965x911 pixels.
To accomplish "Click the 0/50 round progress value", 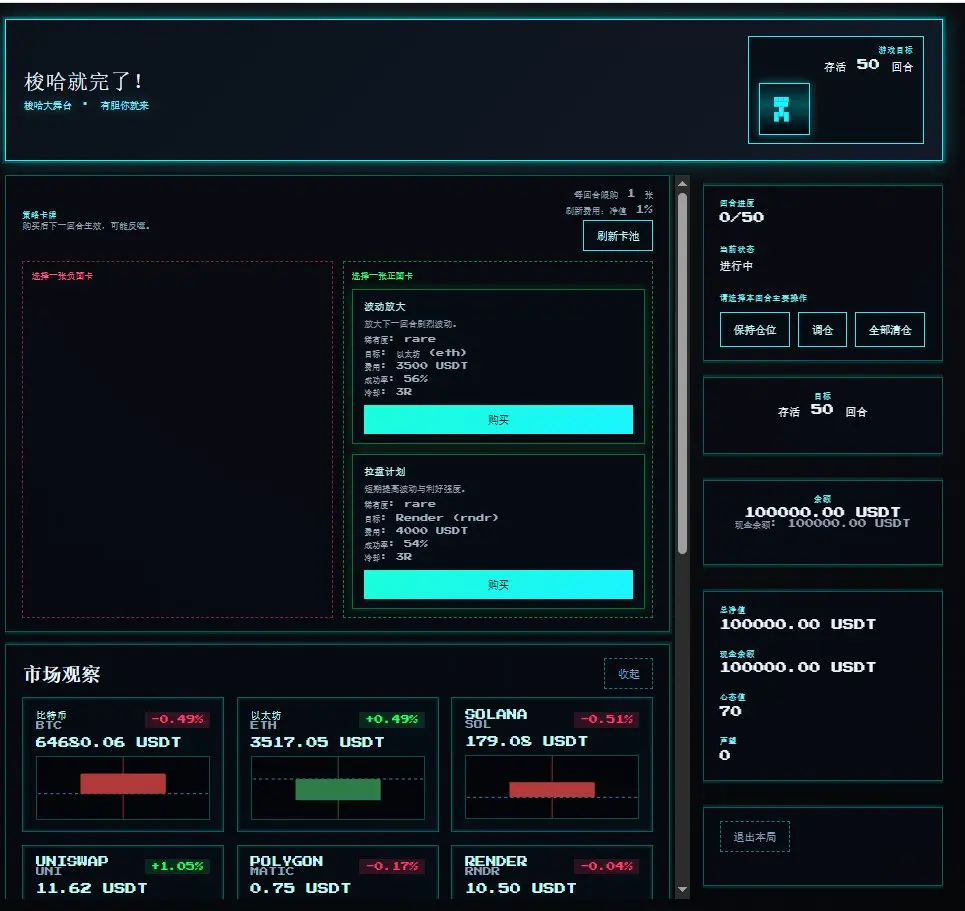I will coord(742,217).
